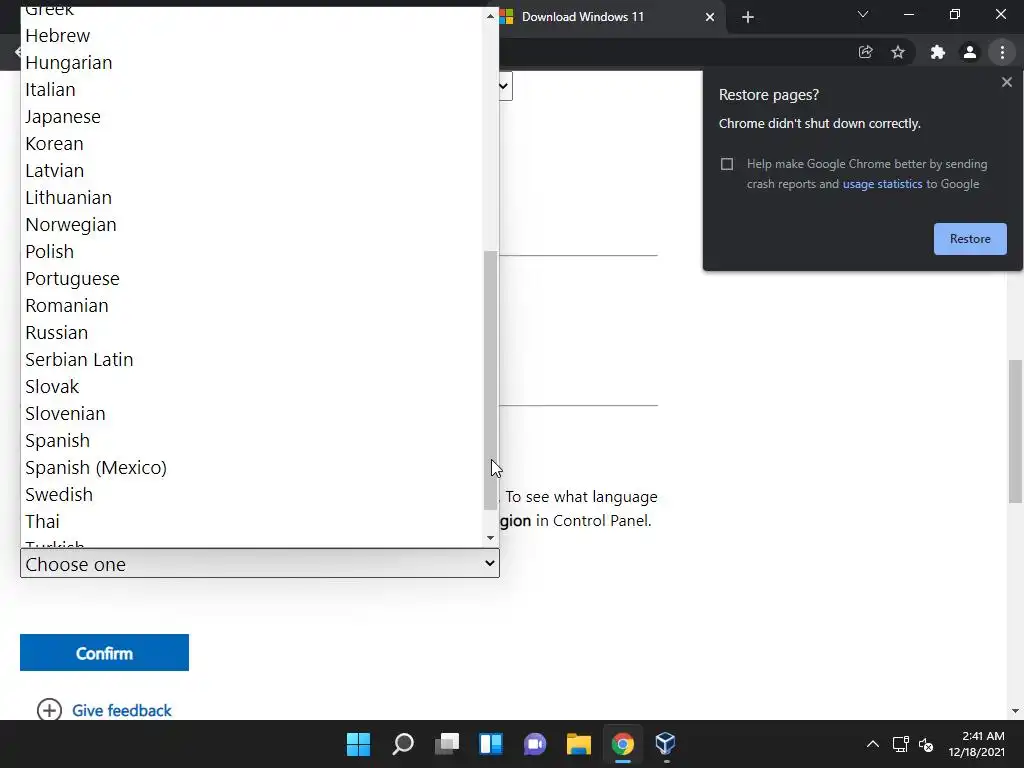The image size is (1024, 768).
Task: Select Latvian from the language list
Action: (251, 170)
